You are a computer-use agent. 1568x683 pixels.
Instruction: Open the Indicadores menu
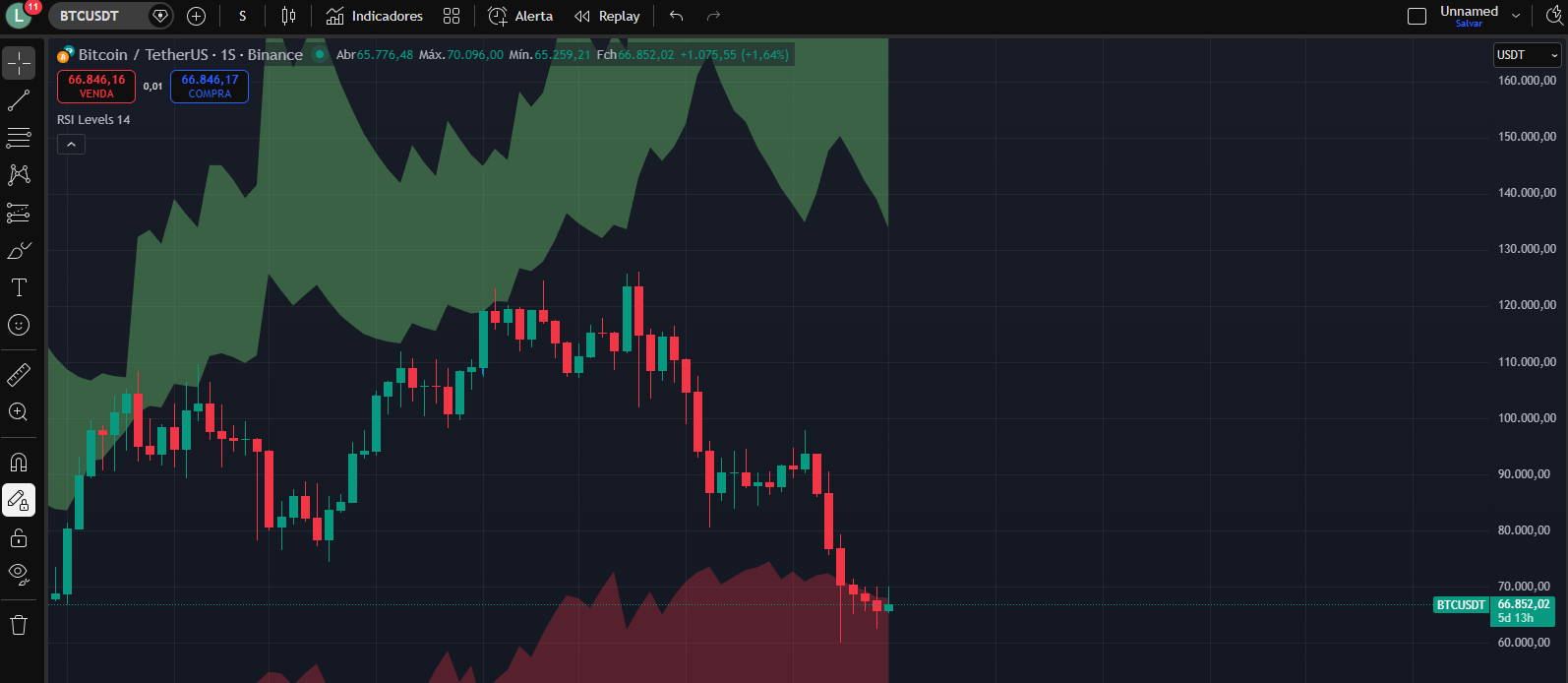click(x=375, y=16)
